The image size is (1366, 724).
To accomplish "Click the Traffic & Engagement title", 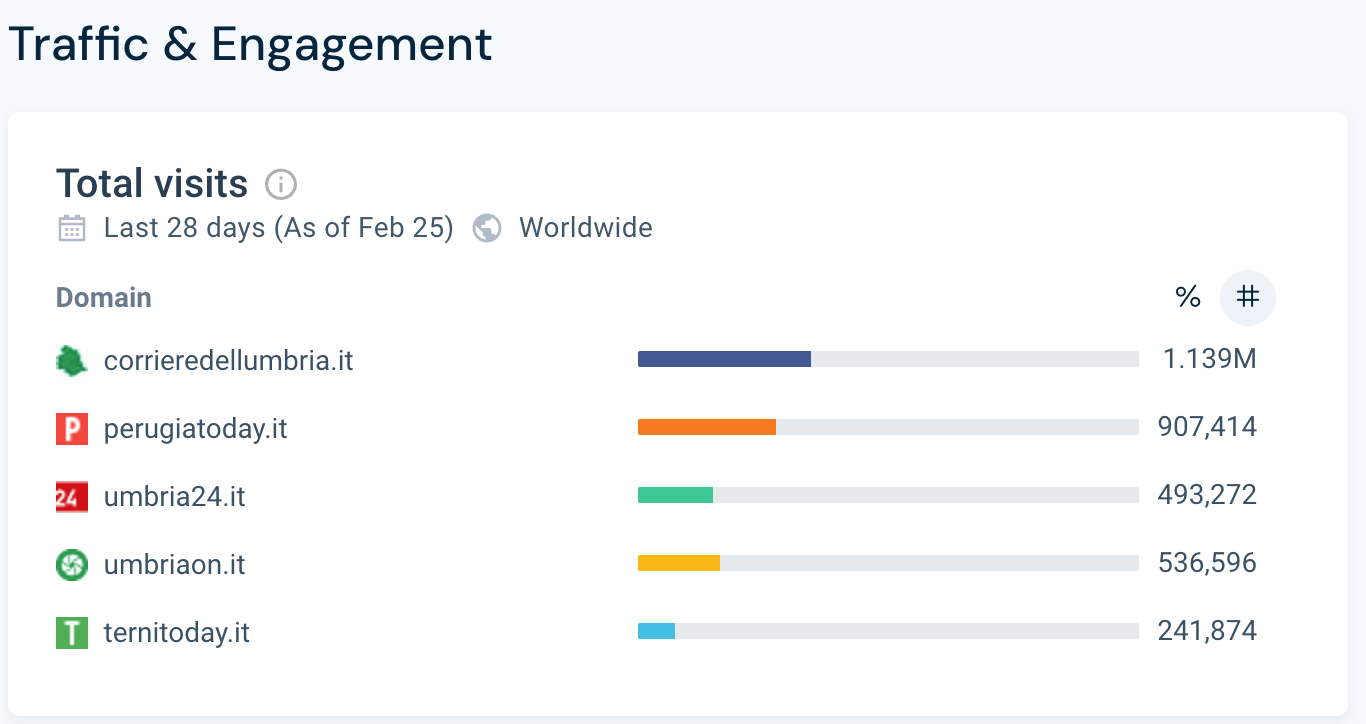I will (x=250, y=44).
